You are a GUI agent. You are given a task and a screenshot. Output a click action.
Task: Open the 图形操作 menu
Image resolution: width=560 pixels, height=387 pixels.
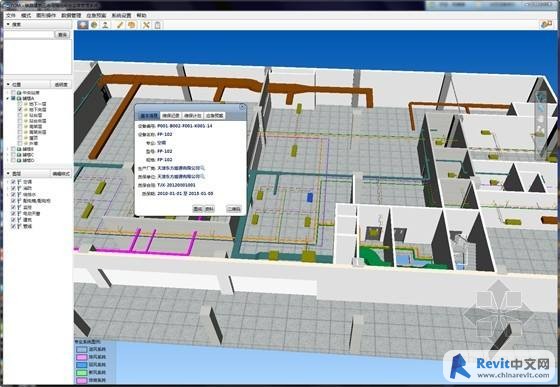[x=46, y=15]
